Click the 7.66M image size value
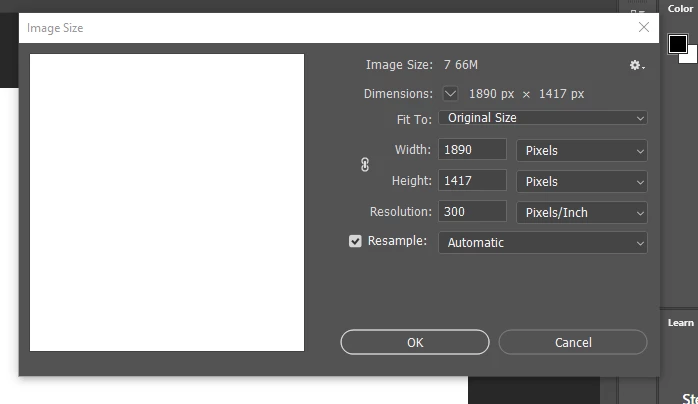698x404 pixels. [x=461, y=65]
